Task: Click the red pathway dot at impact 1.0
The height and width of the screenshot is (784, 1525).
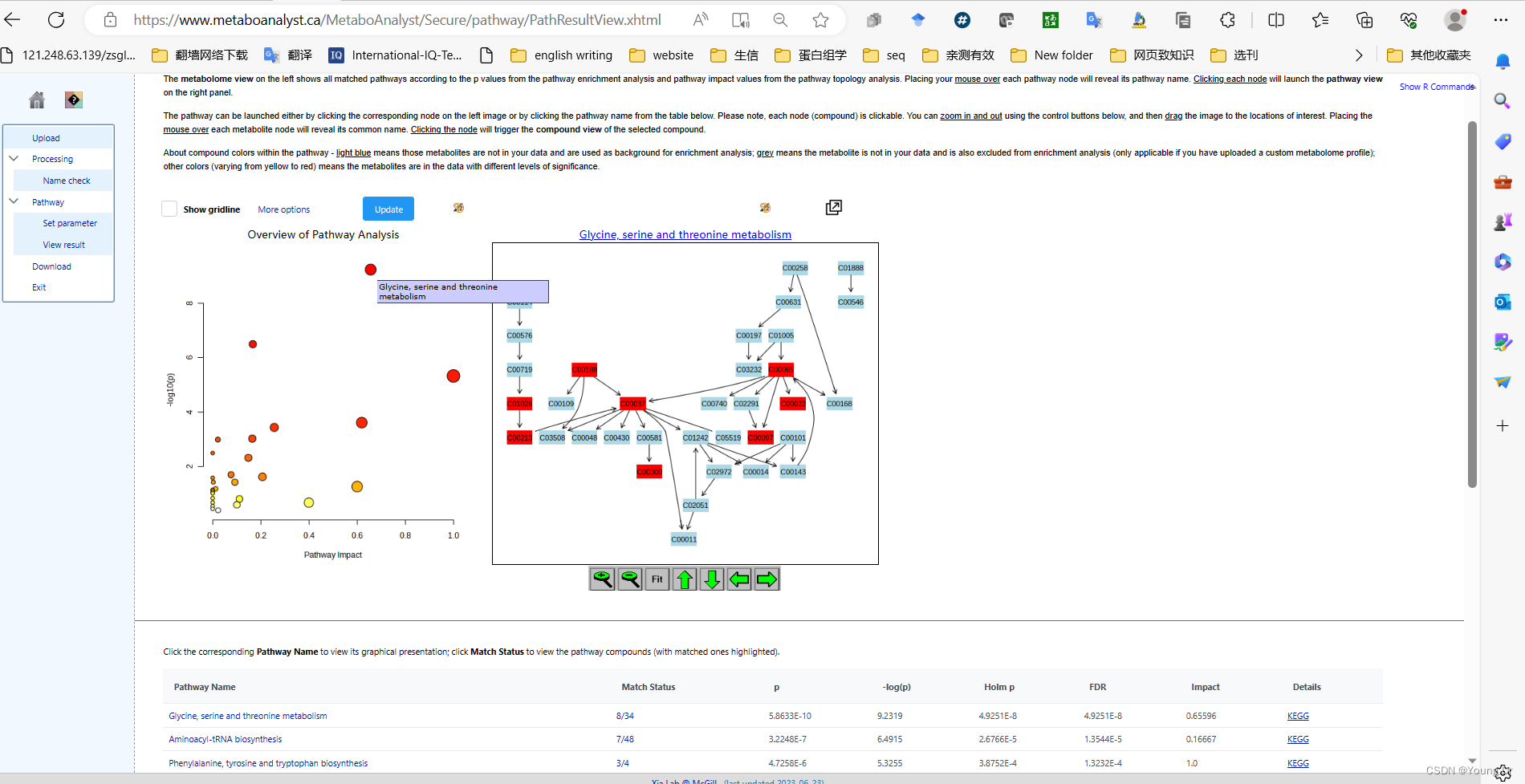Action: (x=453, y=375)
